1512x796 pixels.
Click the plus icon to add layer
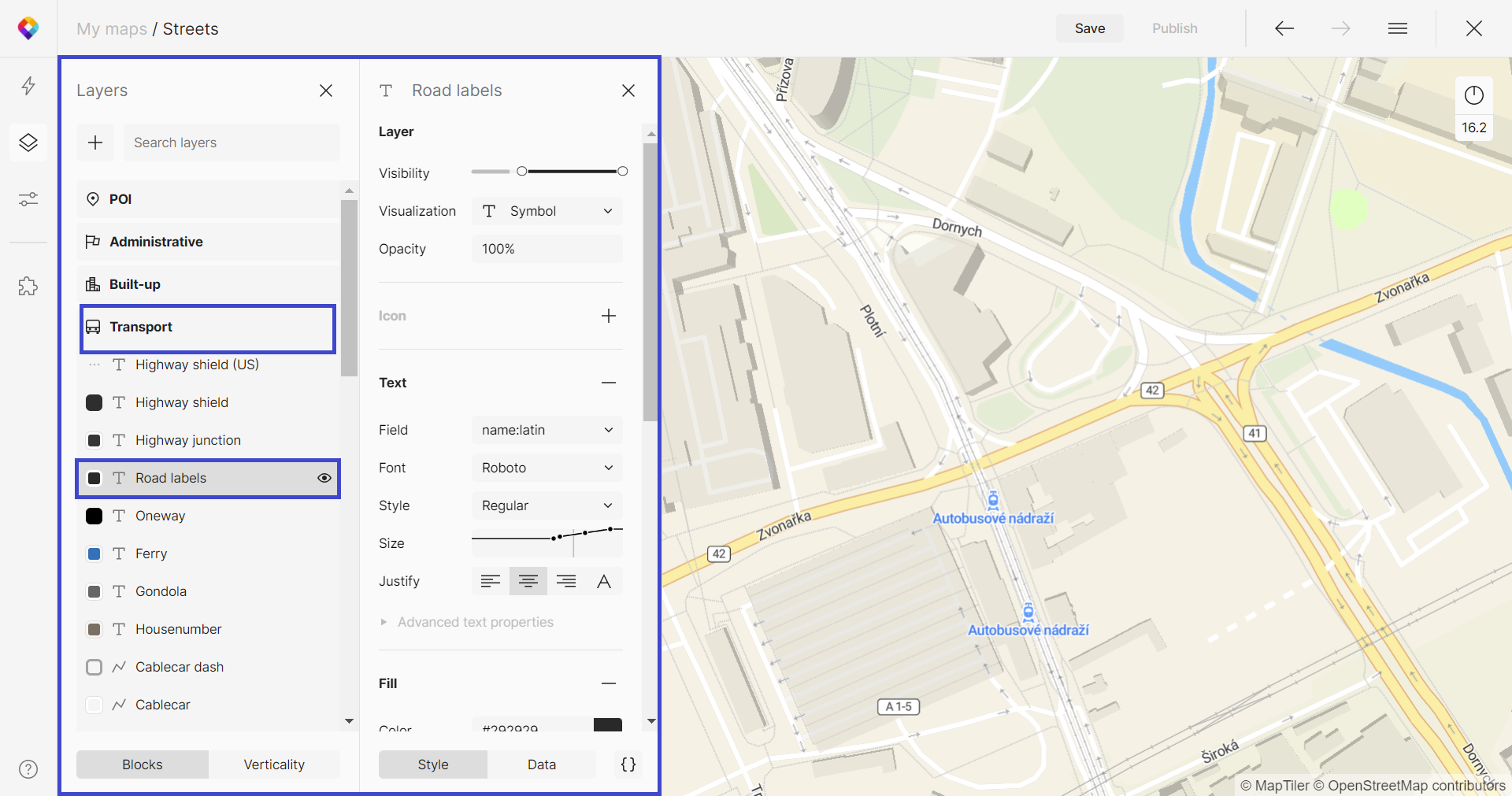coord(95,143)
